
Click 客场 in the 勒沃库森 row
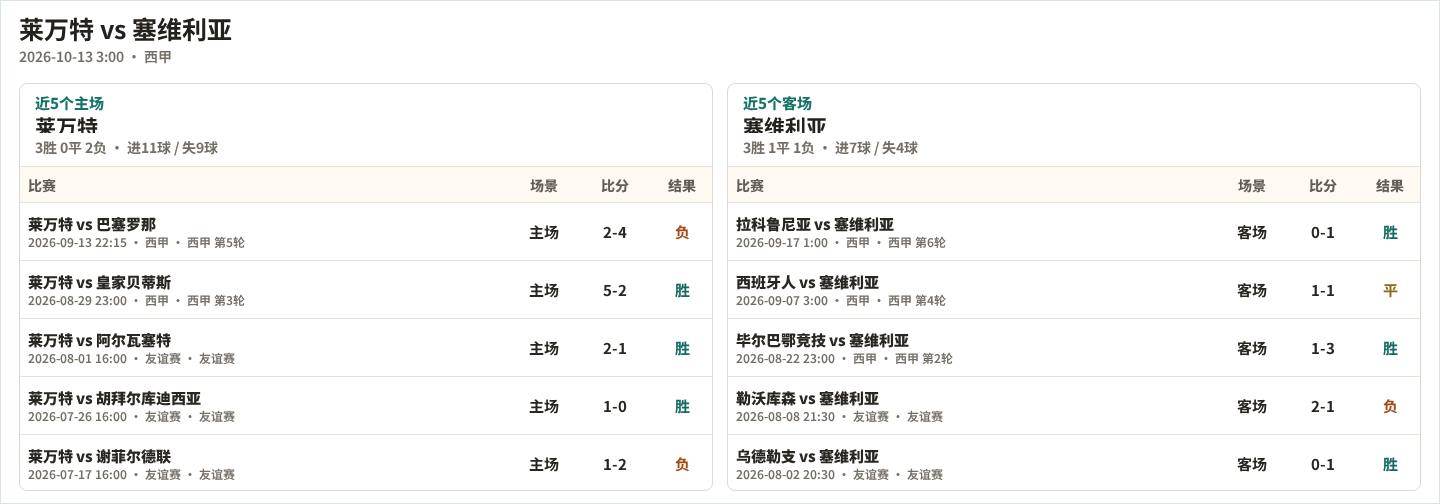point(1252,406)
